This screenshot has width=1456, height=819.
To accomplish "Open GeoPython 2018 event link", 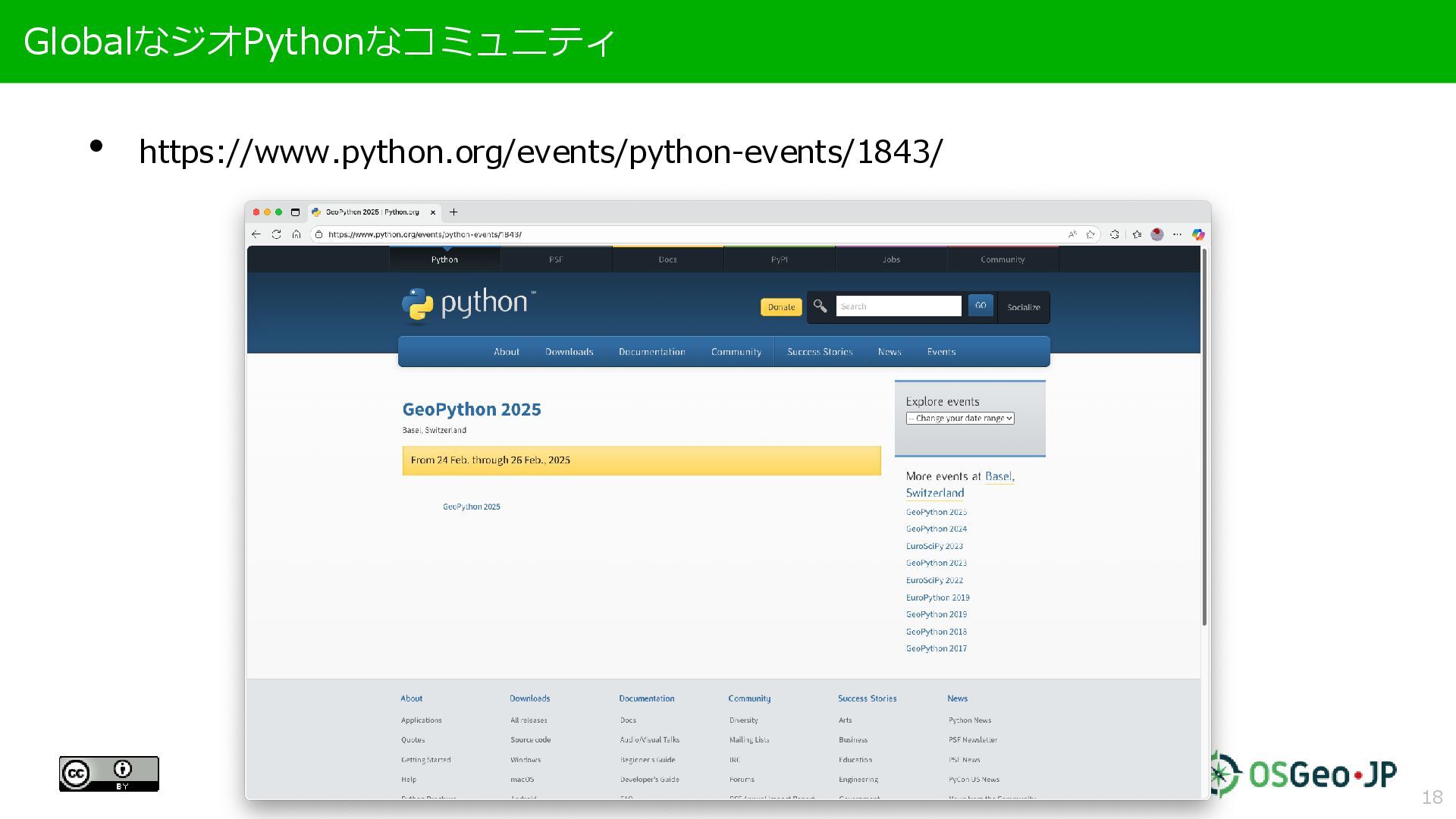I will pos(937,632).
